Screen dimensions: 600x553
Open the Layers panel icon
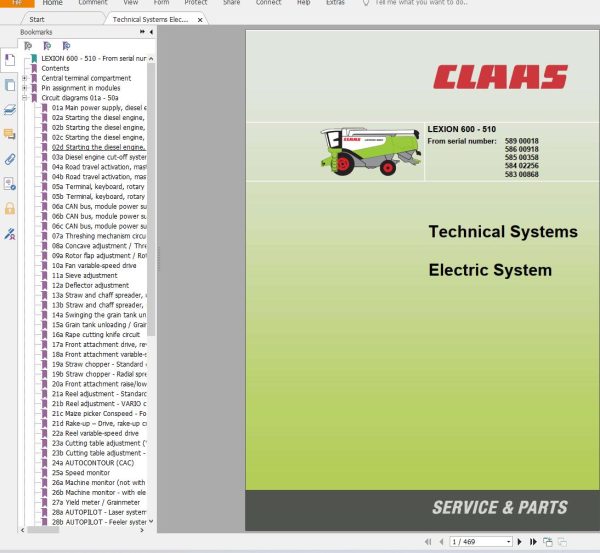(10, 110)
